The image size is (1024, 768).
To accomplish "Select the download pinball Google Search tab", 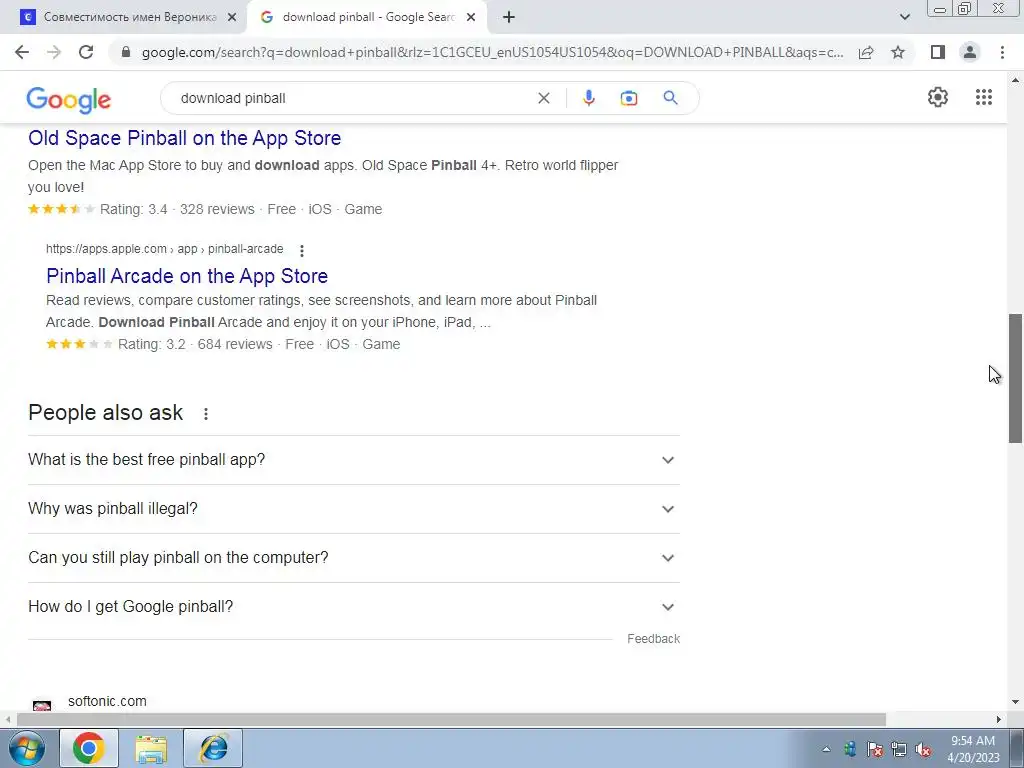I will [x=366, y=17].
